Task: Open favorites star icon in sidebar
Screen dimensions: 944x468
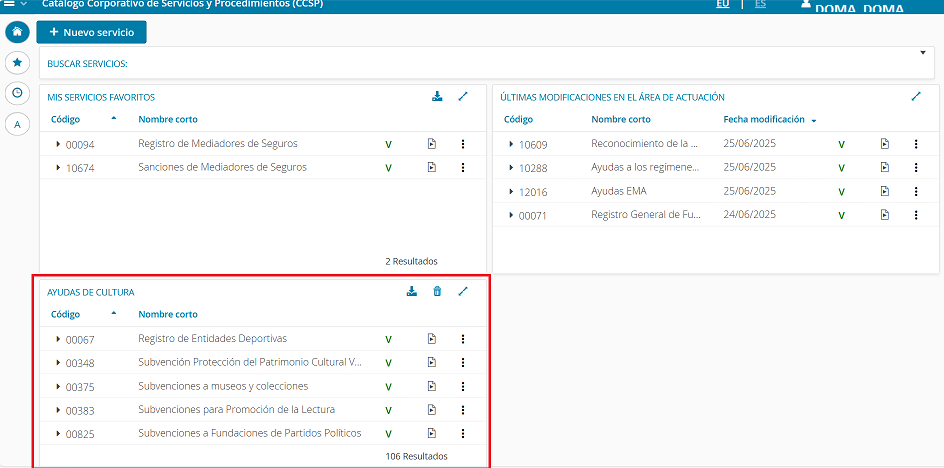Action: tap(17, 62)
